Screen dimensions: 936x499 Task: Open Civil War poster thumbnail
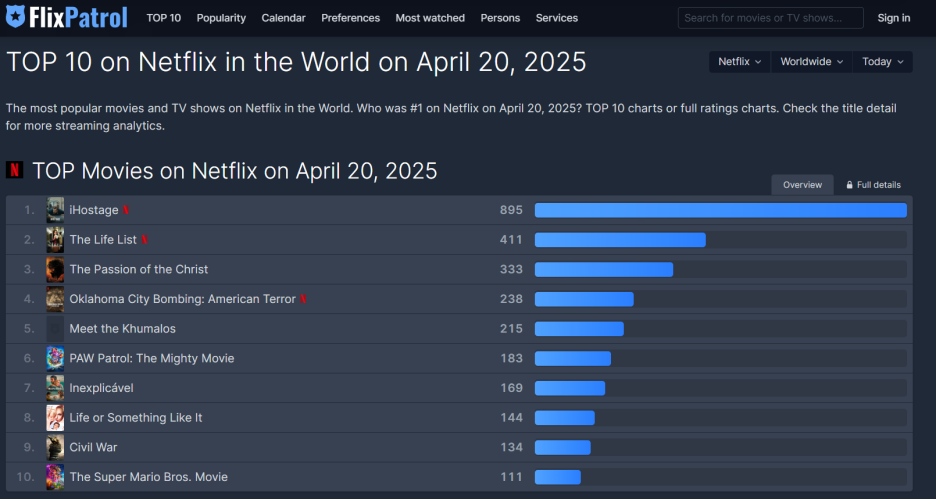55,447
